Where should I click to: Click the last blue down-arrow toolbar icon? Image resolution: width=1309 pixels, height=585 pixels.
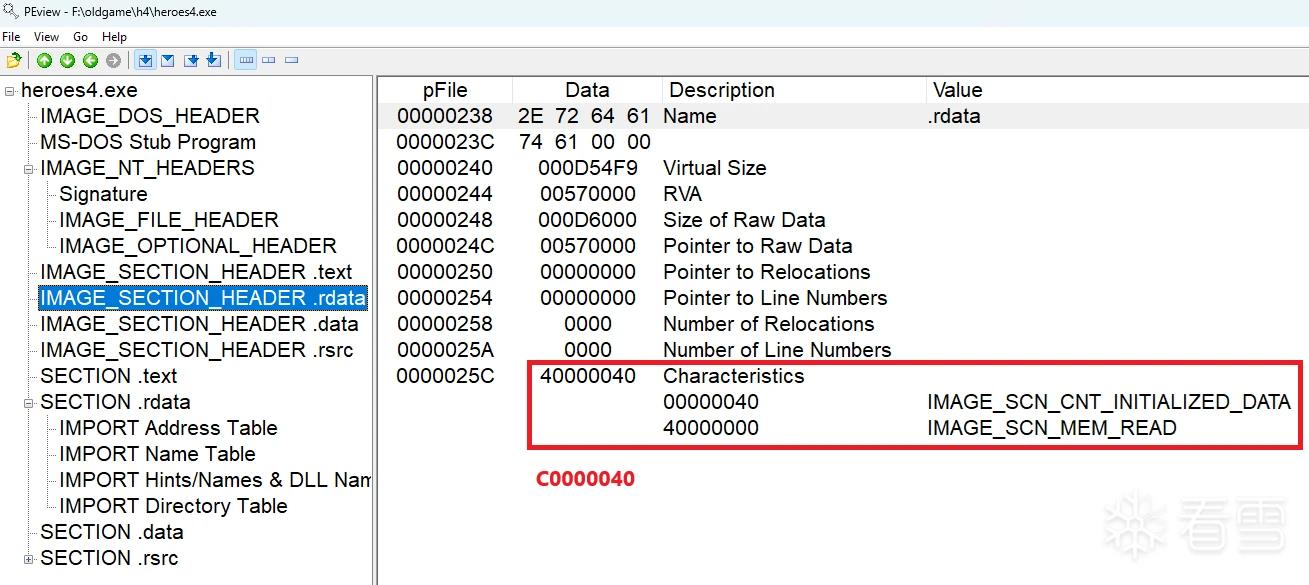point(213,60)
